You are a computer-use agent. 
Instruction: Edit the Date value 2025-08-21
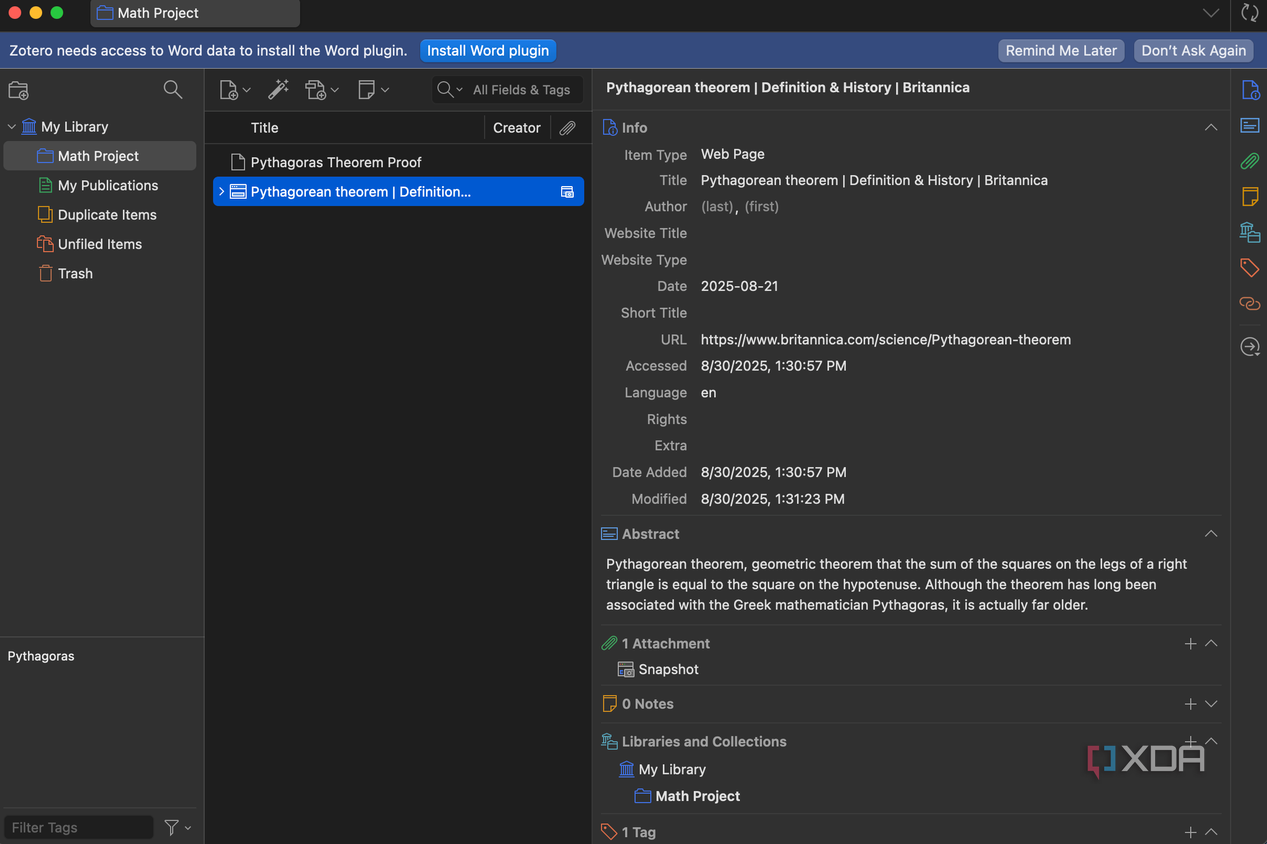pyautogui.click(x=740, y=286)
